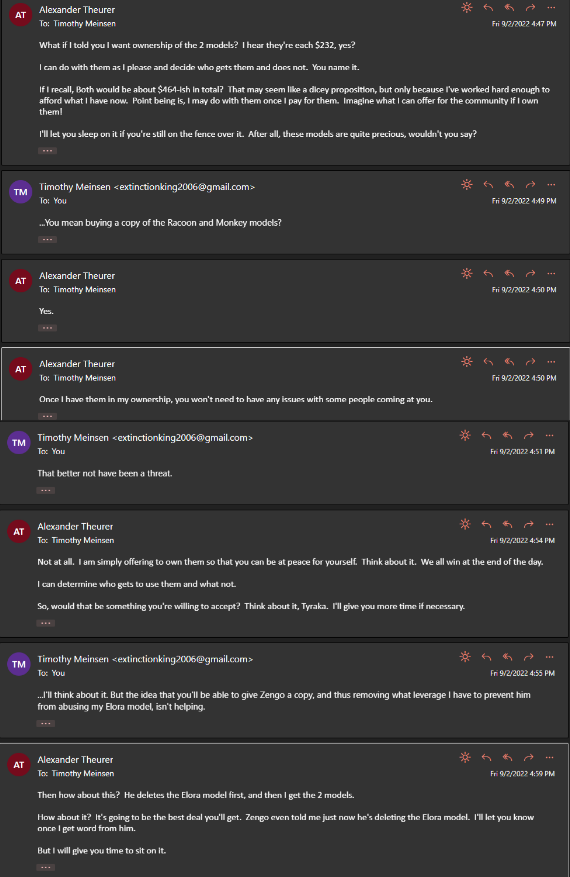The height and width of the screenshot is (877, 570).
Task: Reply all on second 4:50 PM ownership email
Action: point(509,362)
